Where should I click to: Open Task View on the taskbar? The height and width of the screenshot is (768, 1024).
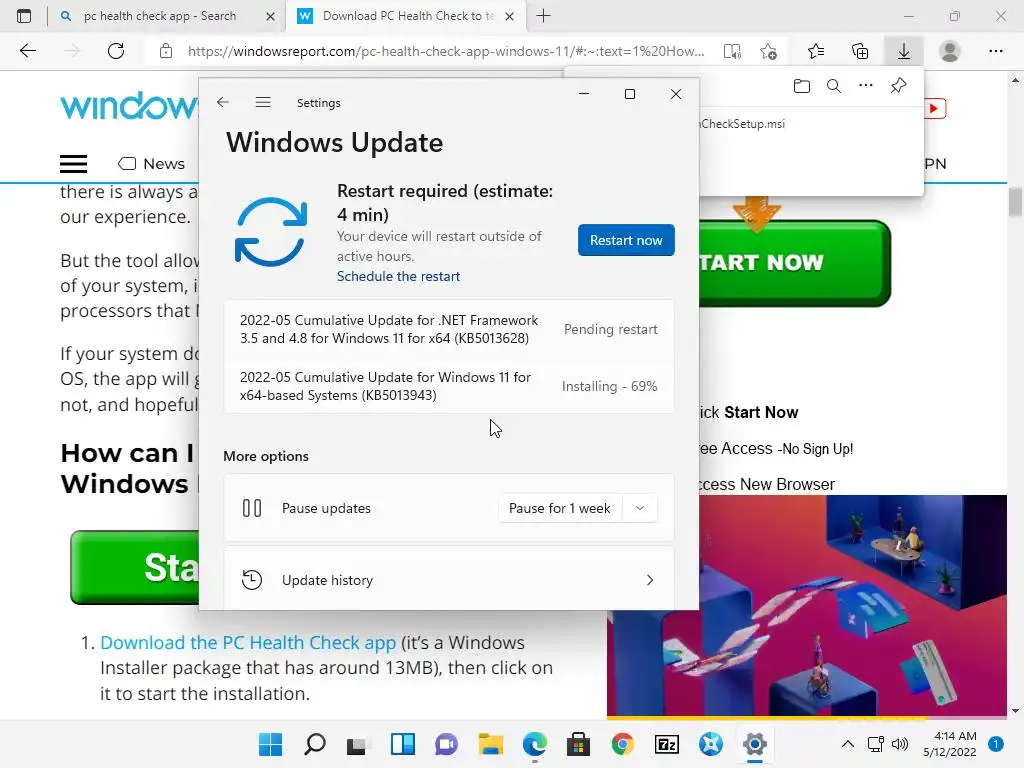tap(357, 744)
